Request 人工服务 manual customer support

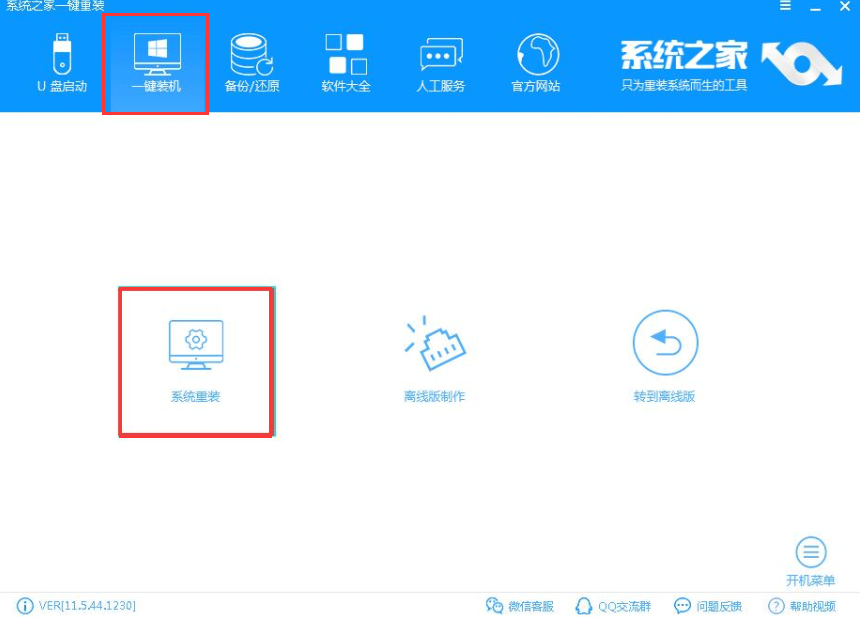(x=440, y=60)
